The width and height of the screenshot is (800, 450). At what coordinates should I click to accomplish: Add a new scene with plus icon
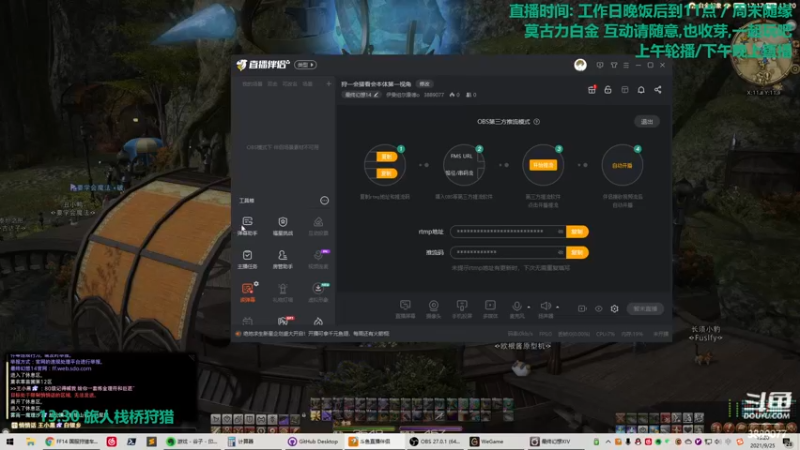329,84
